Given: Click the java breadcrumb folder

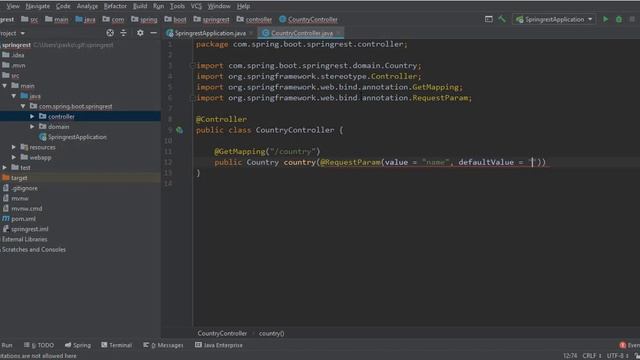Looking at the screenshot, I should (85, 19).
